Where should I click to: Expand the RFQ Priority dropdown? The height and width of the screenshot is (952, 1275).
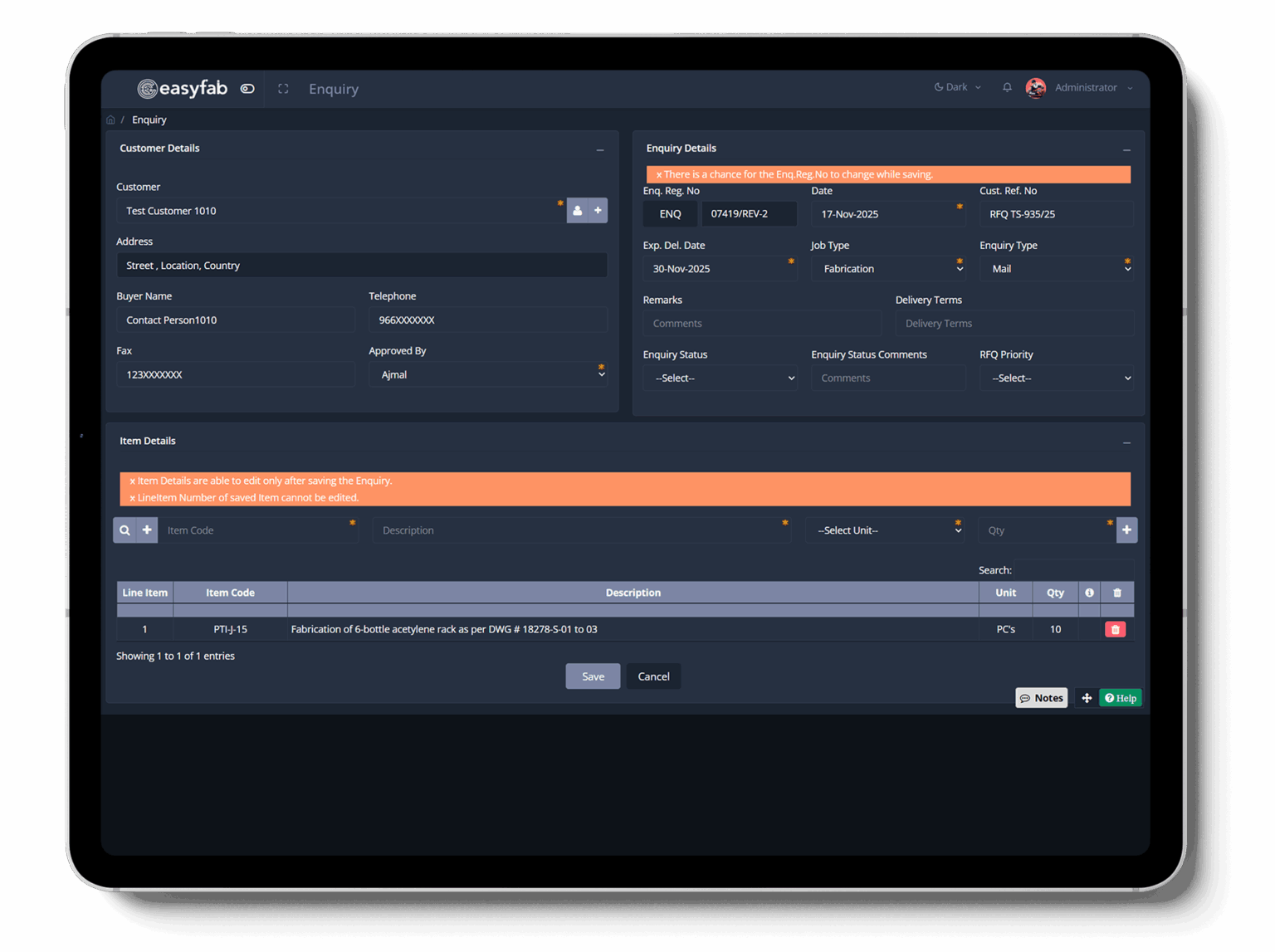click(x=1056, y=378)
